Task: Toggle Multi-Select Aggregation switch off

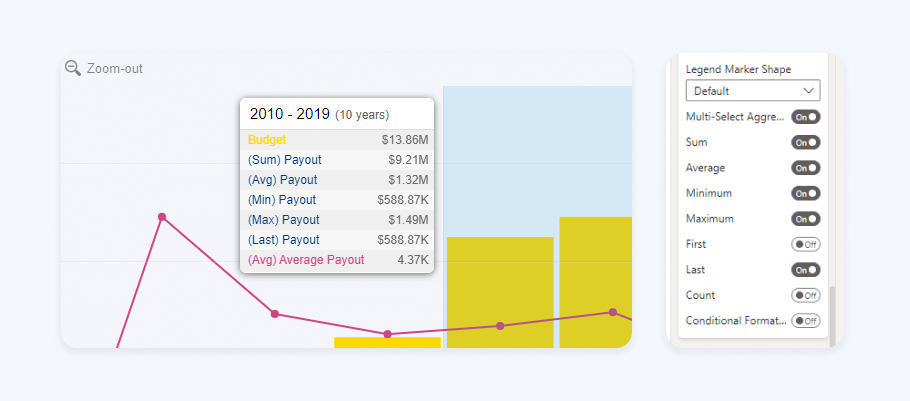Action: tap(805, 117)
